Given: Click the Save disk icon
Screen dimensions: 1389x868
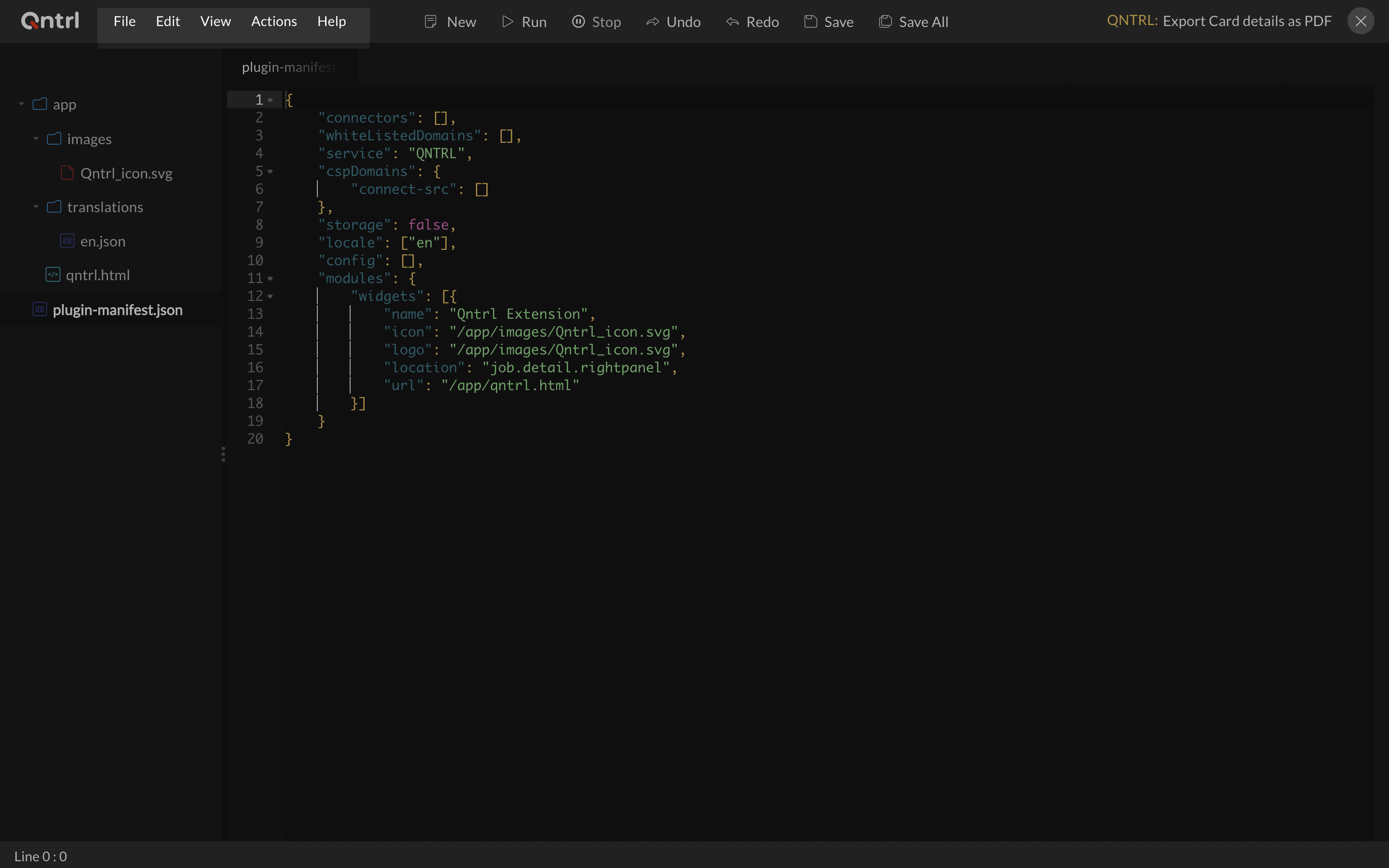Looking at the screenshot, I should click(x=810, y=22).
